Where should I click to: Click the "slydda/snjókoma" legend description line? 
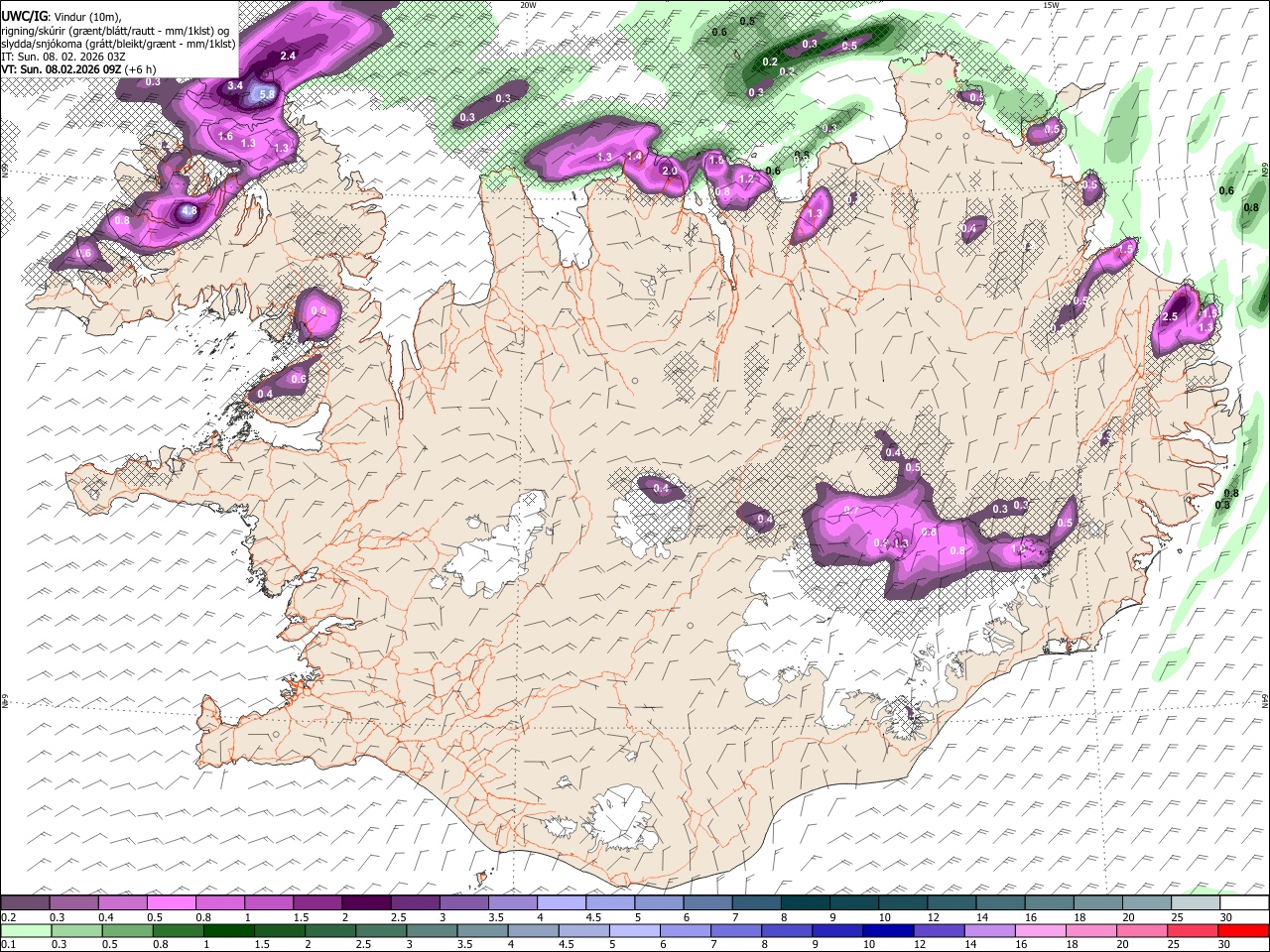click(x=118, y=44)
